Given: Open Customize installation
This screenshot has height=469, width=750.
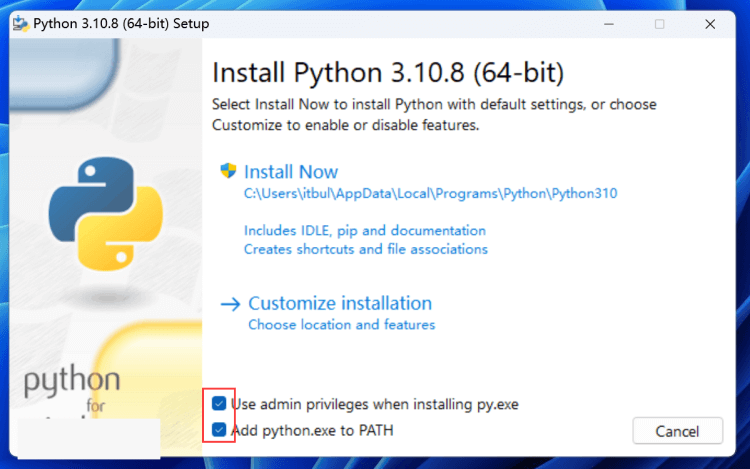Looking at the screenshot, I should click(340, 303).
